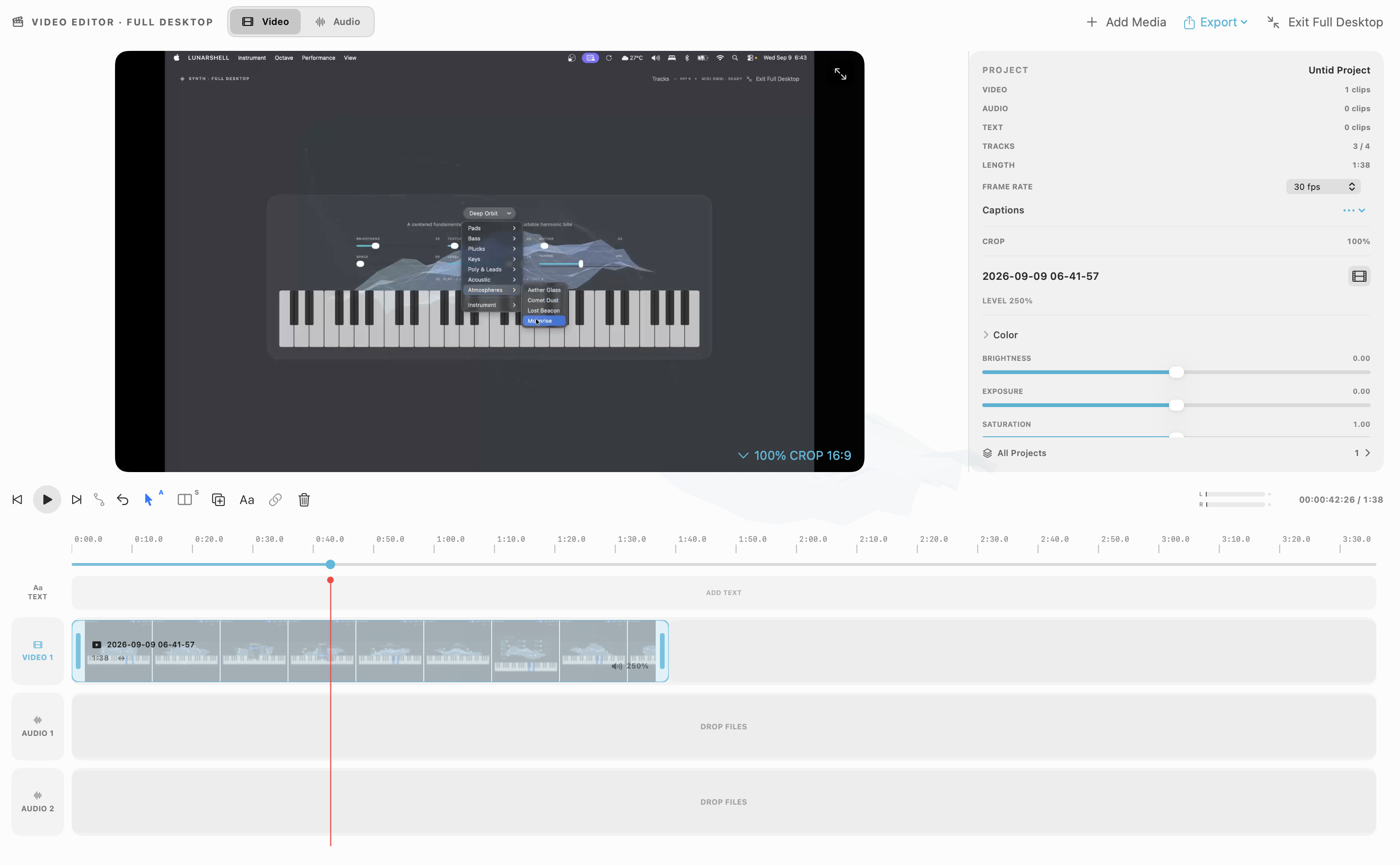Image resolution: width=1400 pixels, height=865 pixels.
Task: Select the 2026-09-09 06-41-57 video clip
Action: tap(370, 651)
